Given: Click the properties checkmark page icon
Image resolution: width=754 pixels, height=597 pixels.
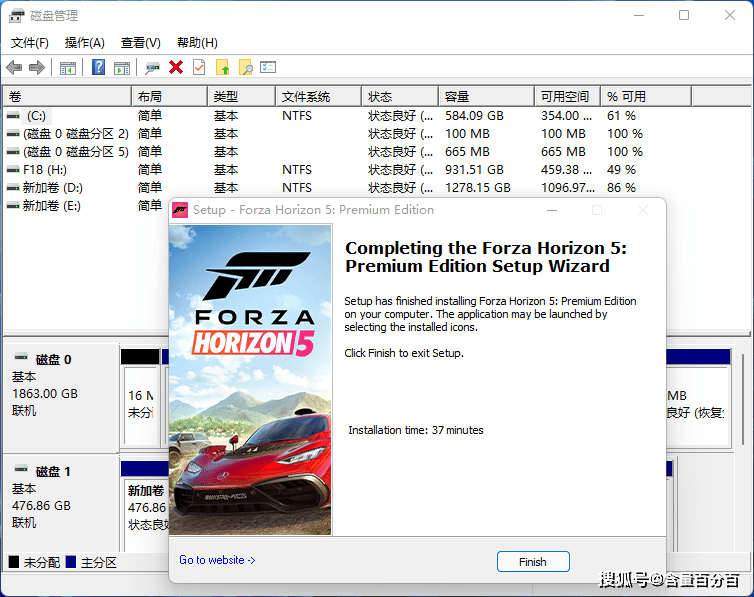Looking at the screenshot, I should click(x=199, y=67).
